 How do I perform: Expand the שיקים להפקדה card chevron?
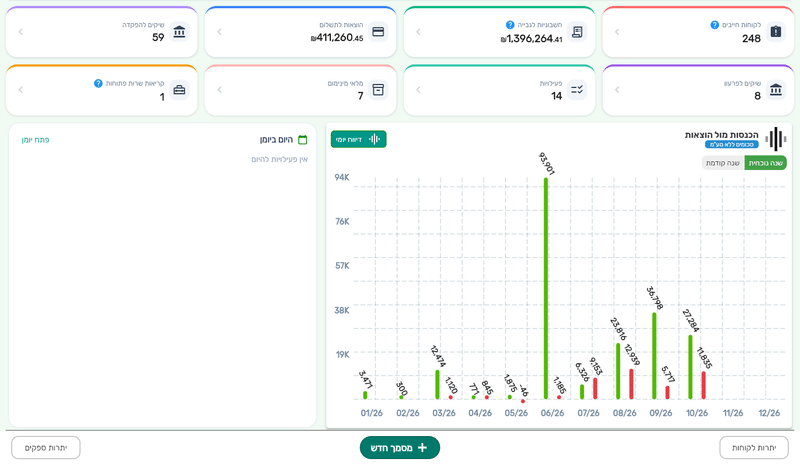20,32
